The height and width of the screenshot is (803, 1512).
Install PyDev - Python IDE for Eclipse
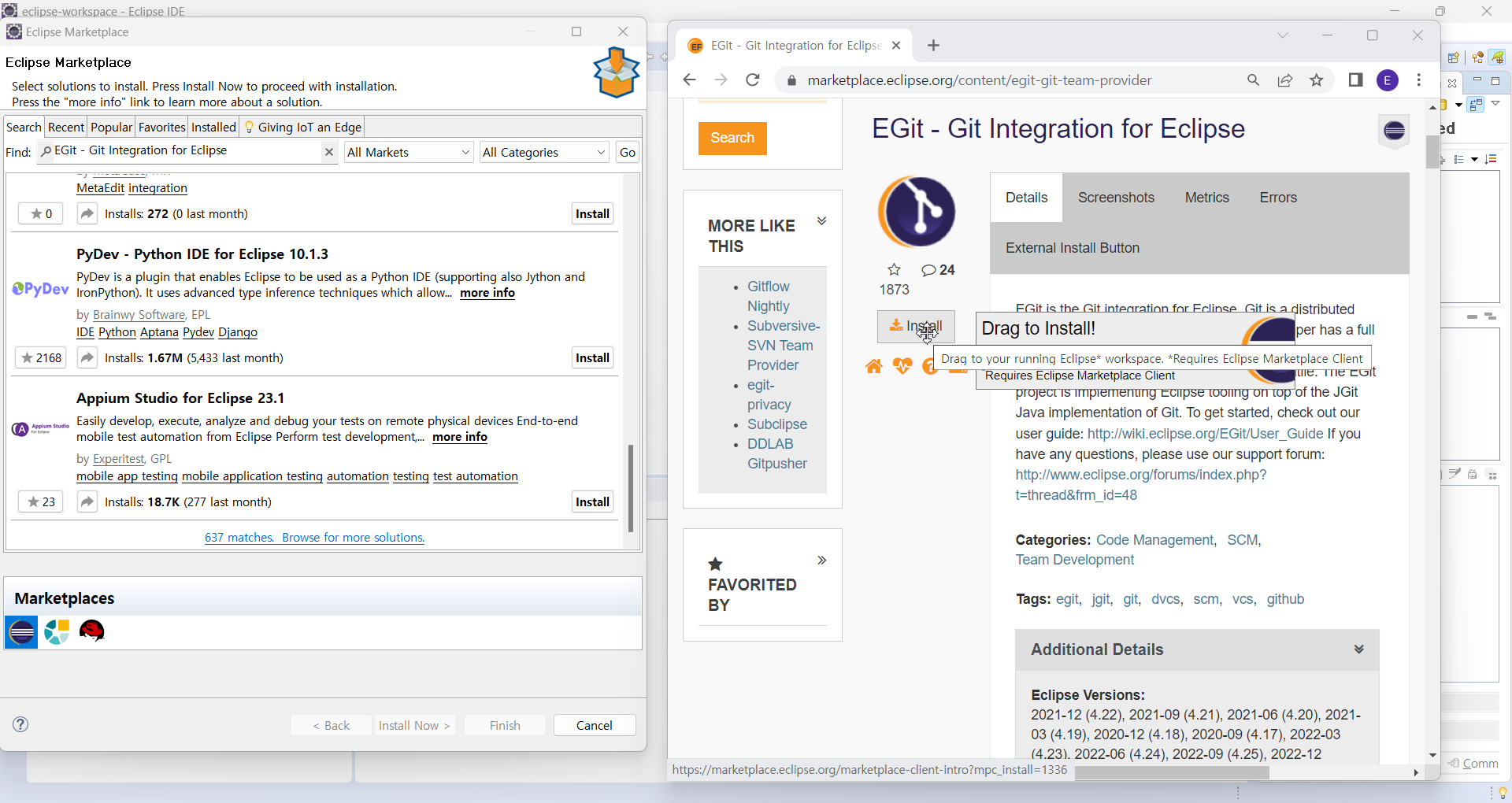[x=592, y=358]
